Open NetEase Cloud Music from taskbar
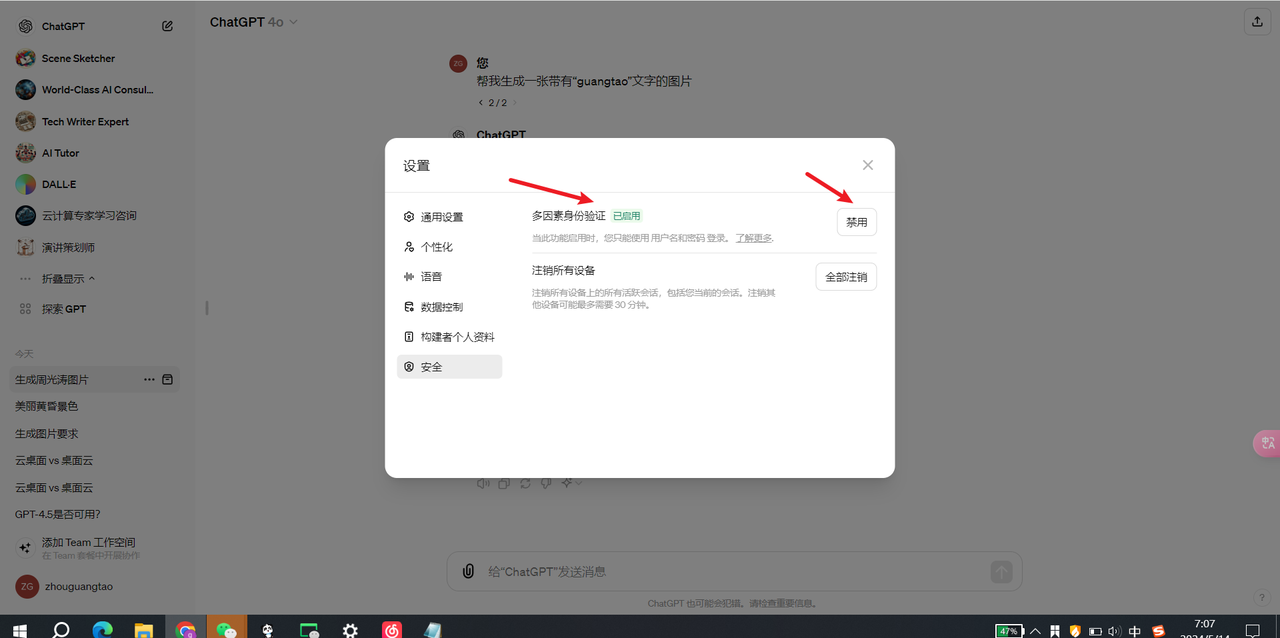1280x638 pixels. 392,630
